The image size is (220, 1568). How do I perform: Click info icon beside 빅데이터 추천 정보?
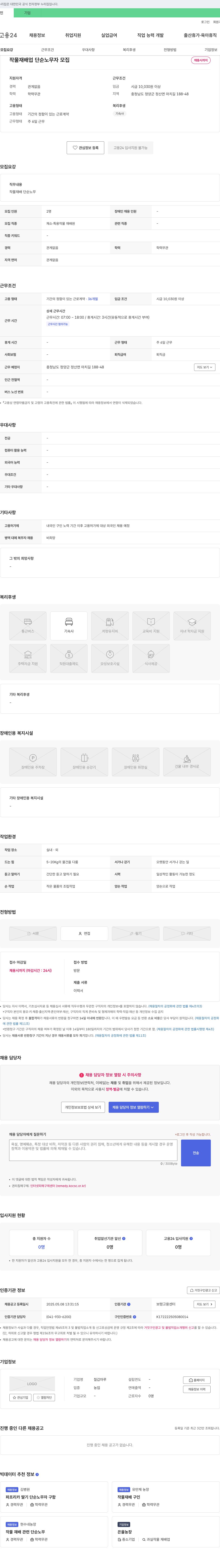37,1474
